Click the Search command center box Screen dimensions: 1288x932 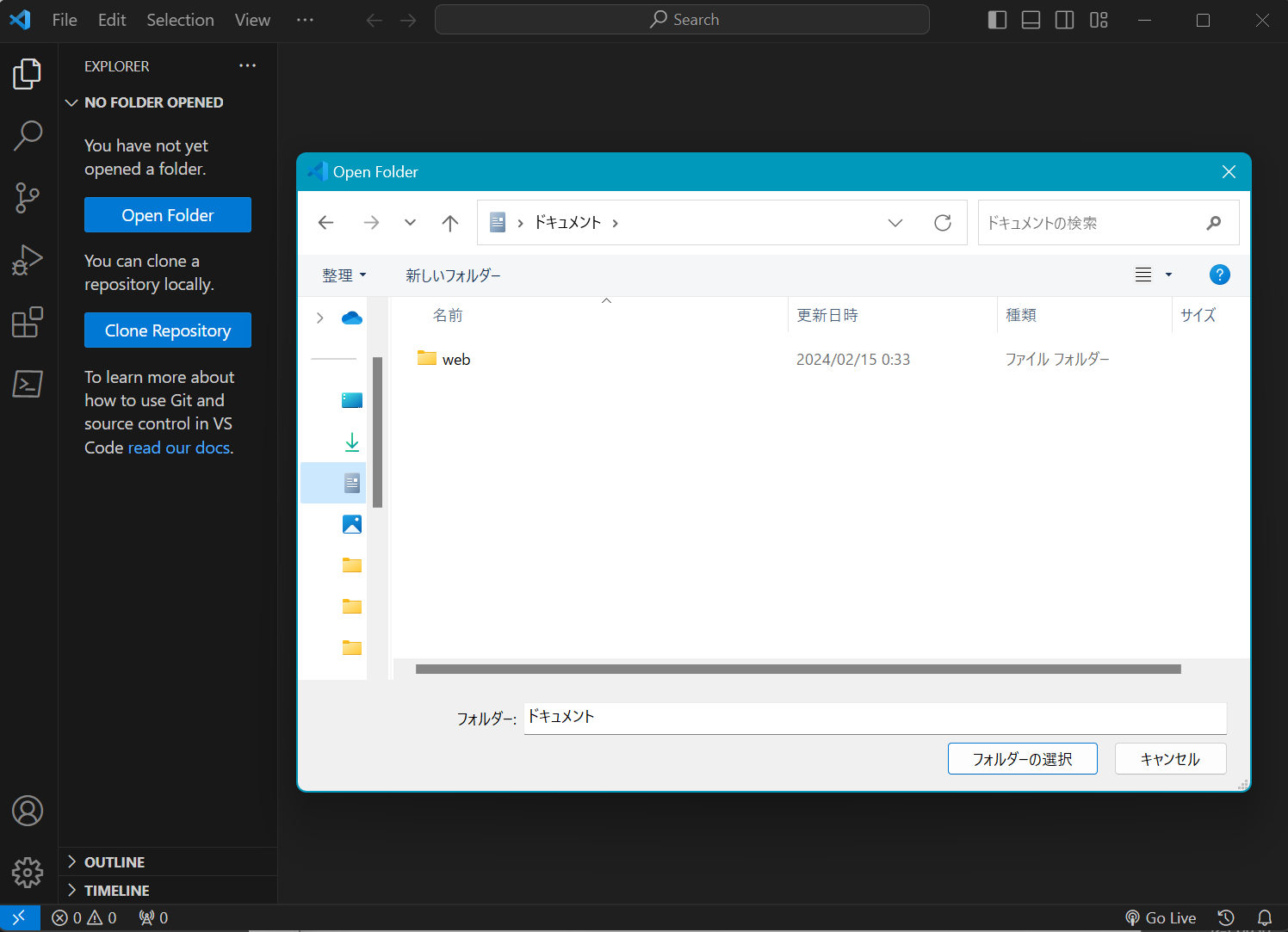point(682,20)
